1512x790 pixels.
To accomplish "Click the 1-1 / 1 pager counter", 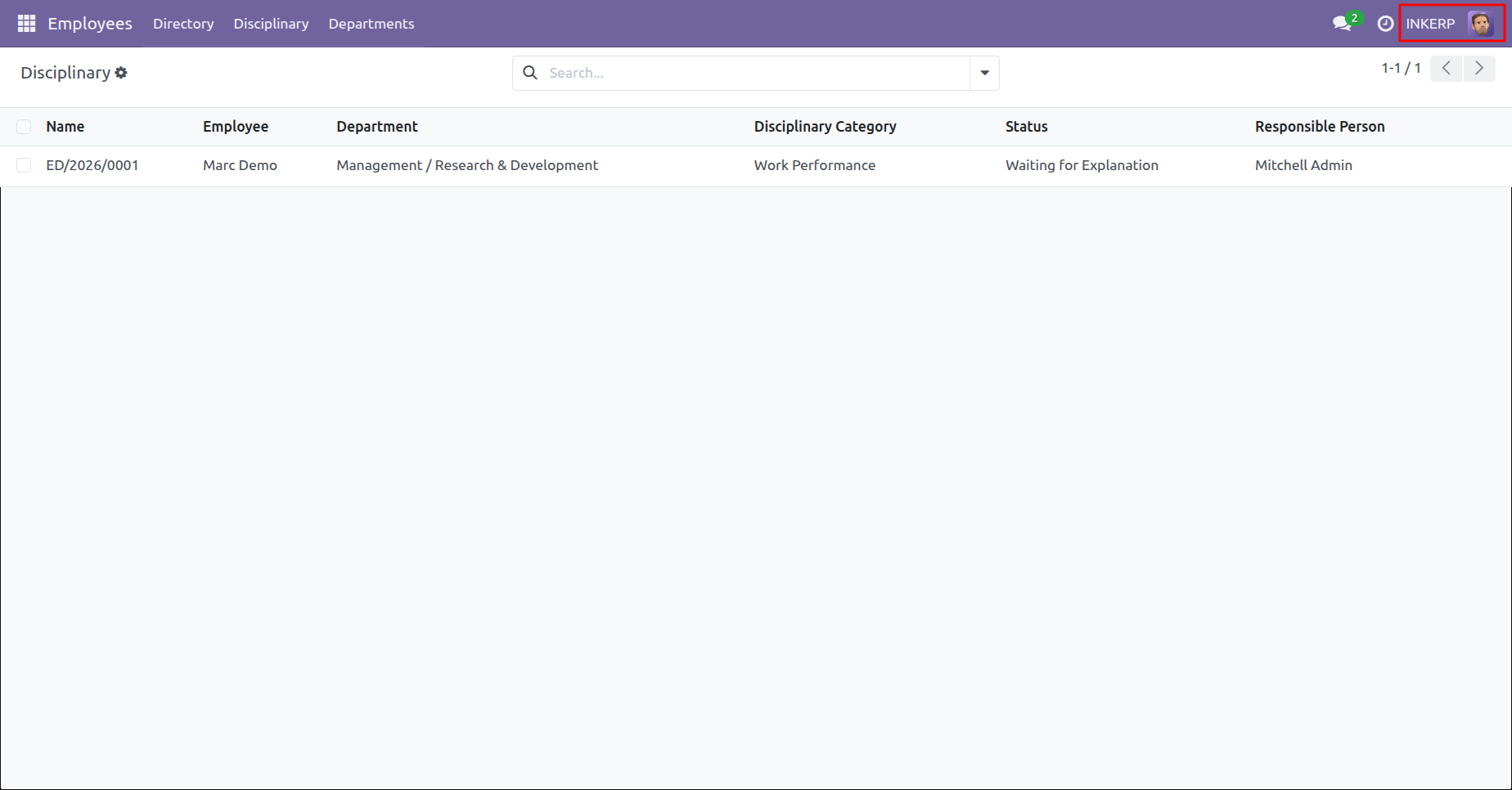I will tap(1401, 69).
